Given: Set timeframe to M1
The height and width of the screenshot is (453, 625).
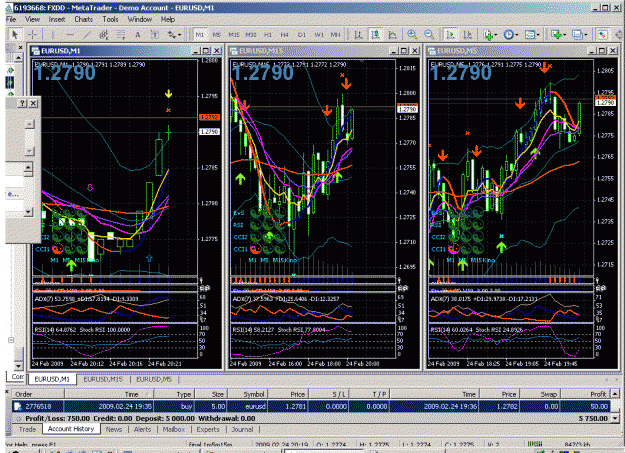Looking at the screenshot, I should (200, 35).
